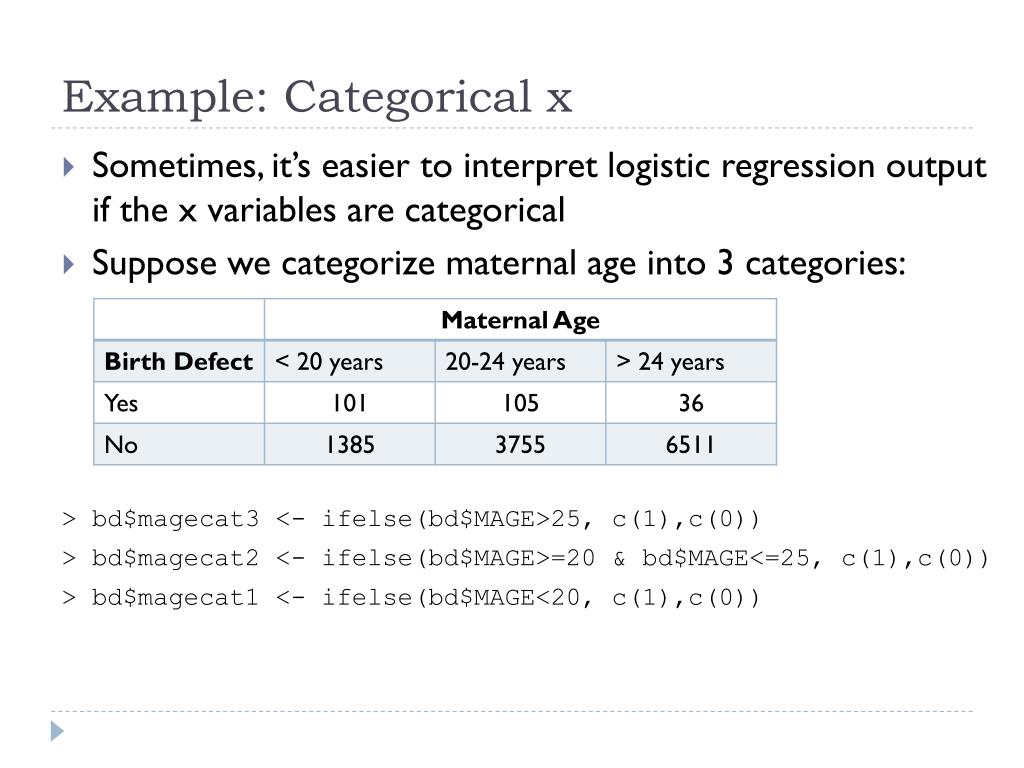The width and height of the screenshot is (1024, 768).
Task: Click the first bullet arrow beside 'Sometimes'
Action: (69, 167)
